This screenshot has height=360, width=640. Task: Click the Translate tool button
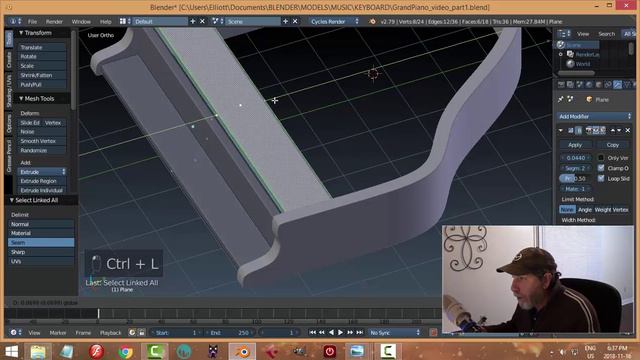42,47
